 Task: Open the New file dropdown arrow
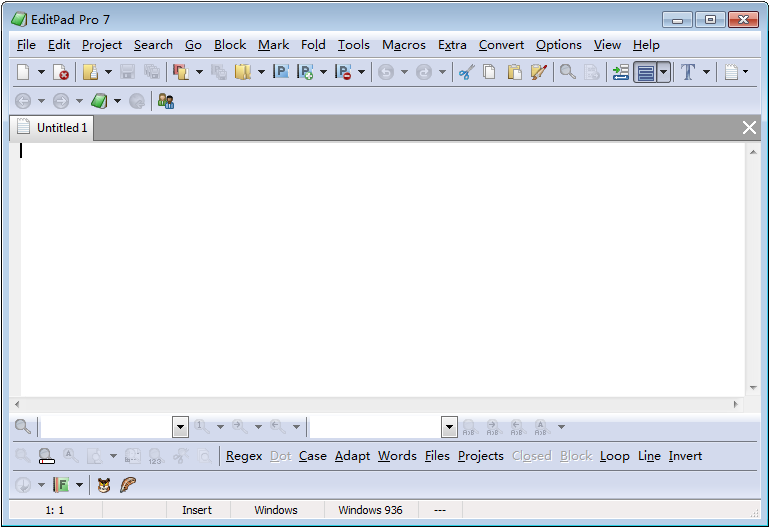tap(41, 72)
